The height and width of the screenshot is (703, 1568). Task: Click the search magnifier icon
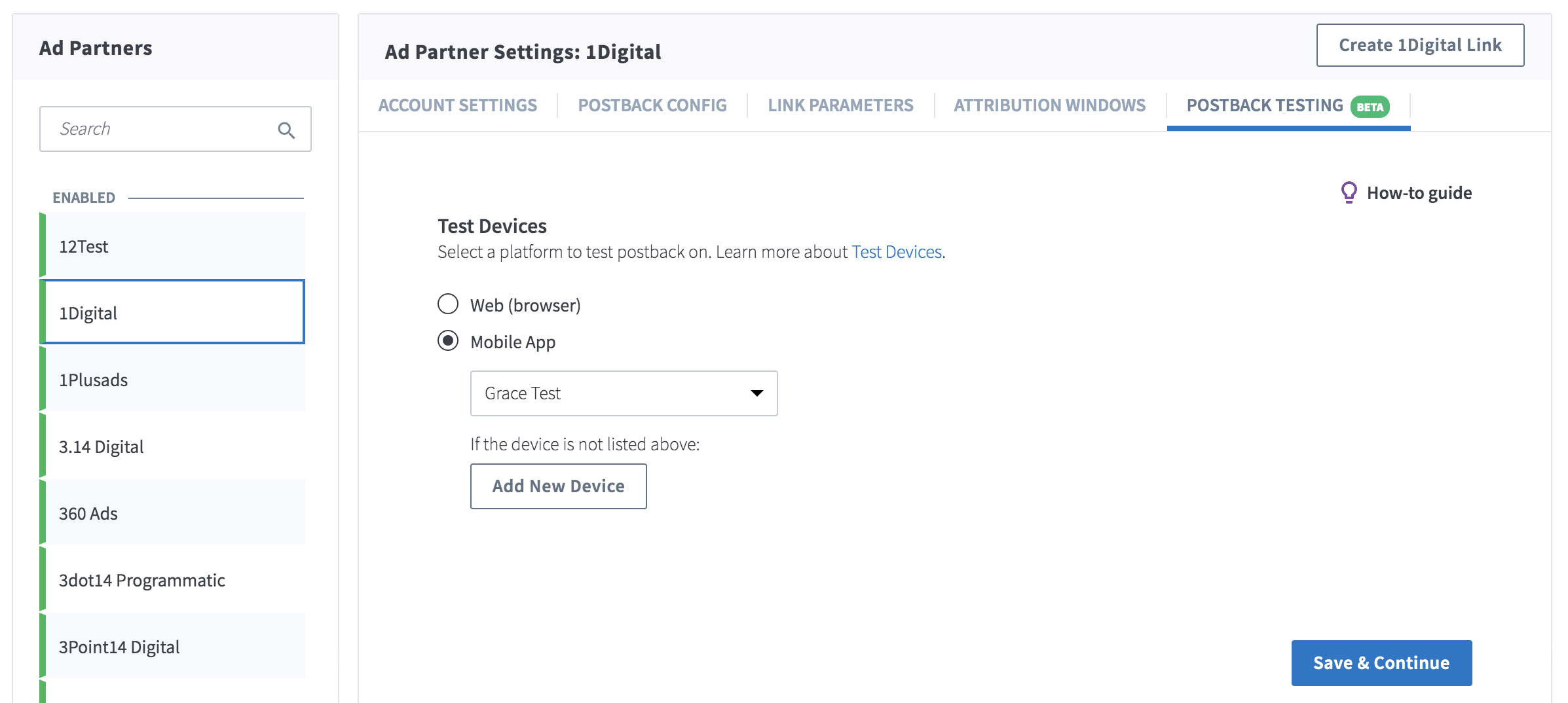pos(286,130)
